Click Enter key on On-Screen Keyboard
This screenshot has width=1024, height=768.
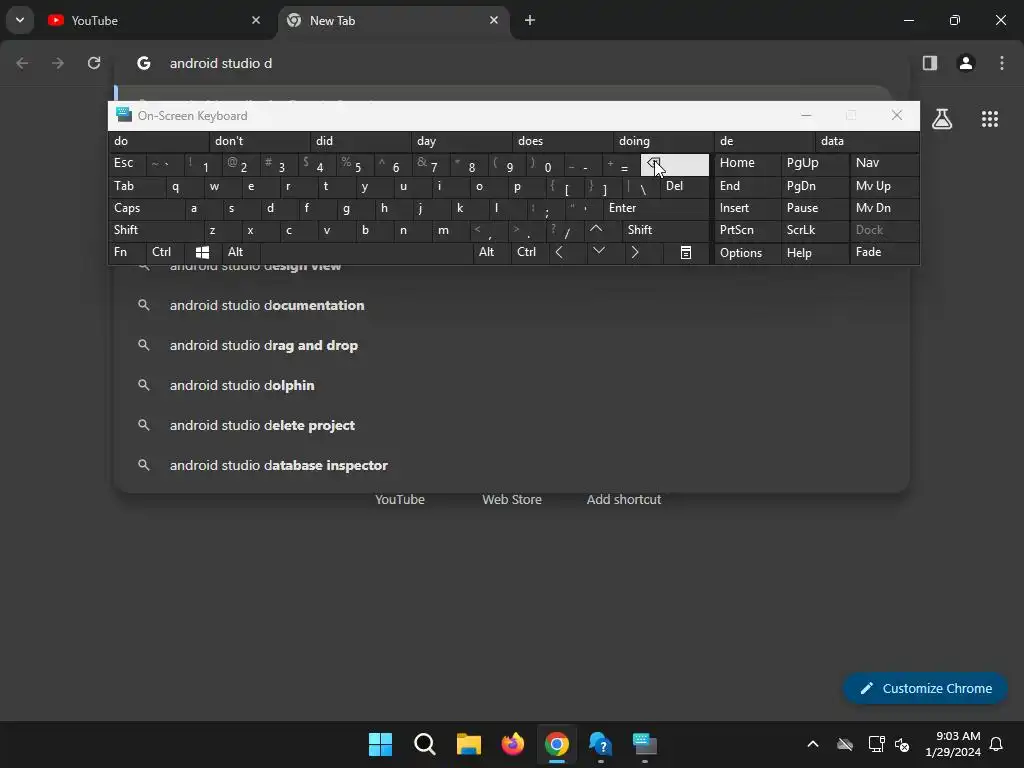coord(656,208)
